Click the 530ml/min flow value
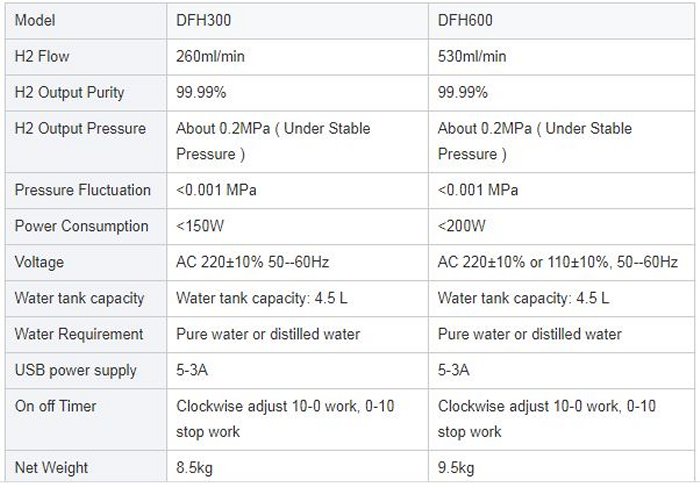The height and width of the screenshot is (488, 700). (x=472, y=57)
